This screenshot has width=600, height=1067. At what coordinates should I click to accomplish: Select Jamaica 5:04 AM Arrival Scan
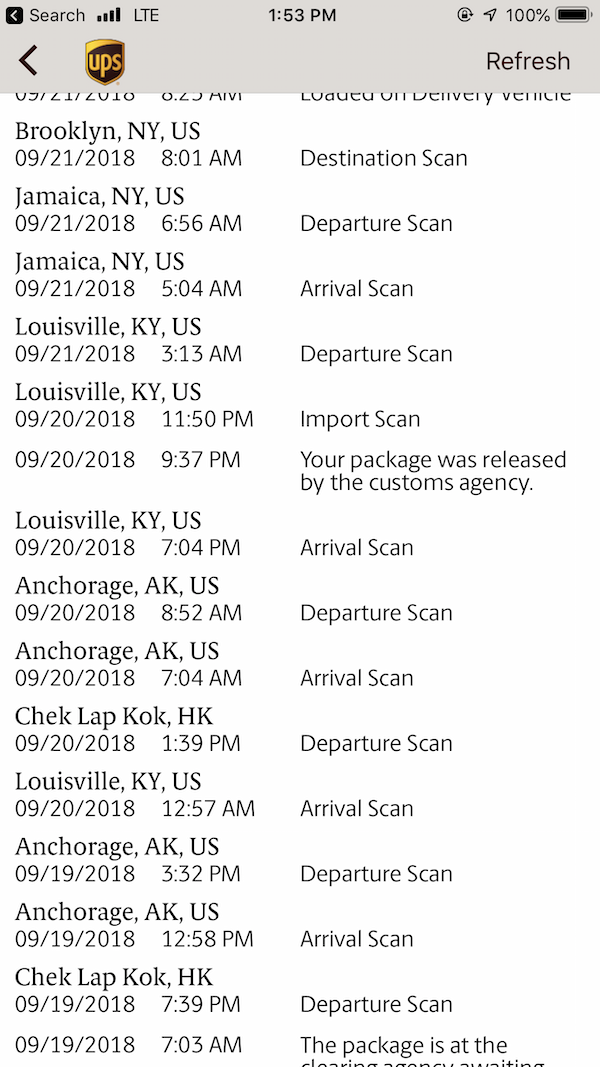point(300,276)
